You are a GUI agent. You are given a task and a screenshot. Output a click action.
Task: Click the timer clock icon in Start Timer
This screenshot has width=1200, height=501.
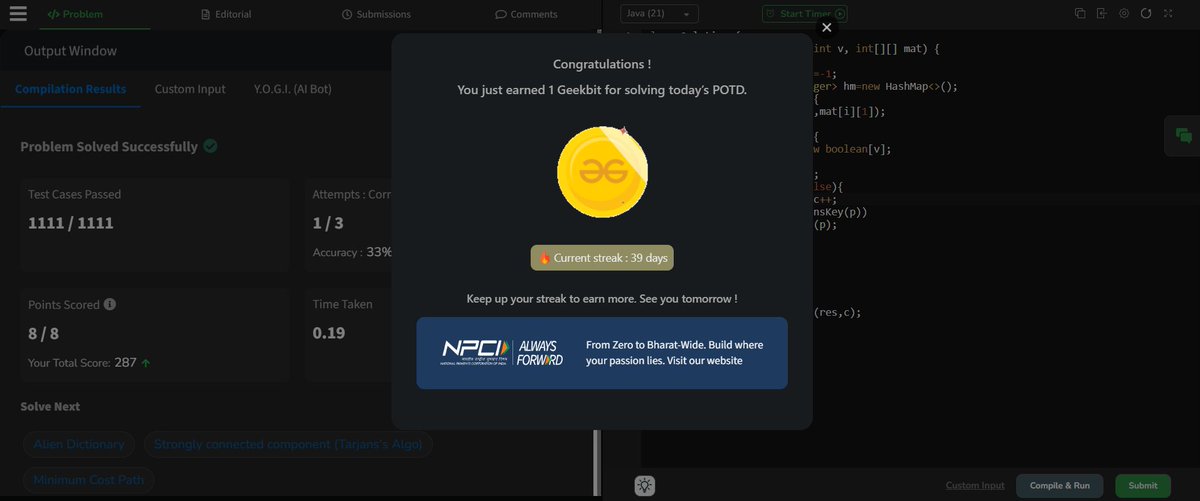pos(771,14)
